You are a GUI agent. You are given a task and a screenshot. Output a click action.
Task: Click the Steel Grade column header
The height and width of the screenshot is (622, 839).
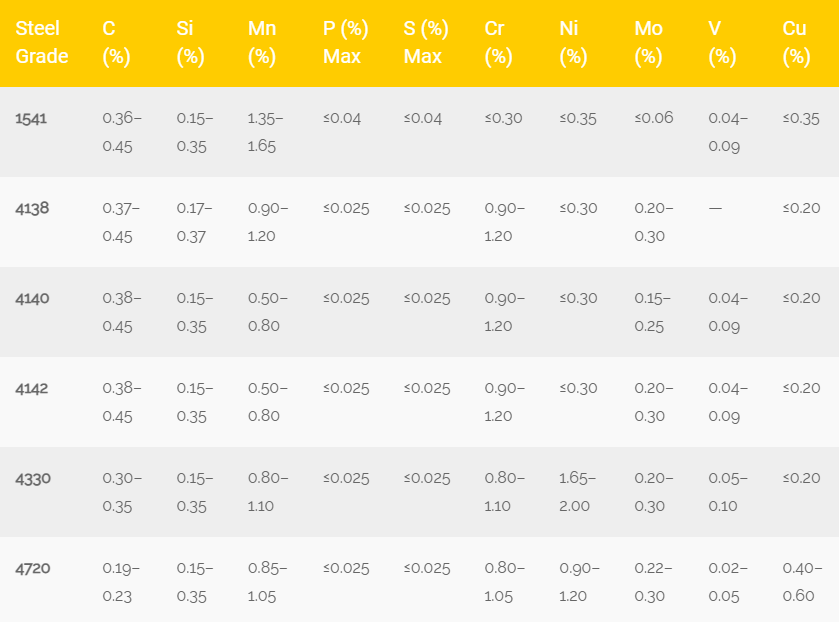[x=42, y=42]
